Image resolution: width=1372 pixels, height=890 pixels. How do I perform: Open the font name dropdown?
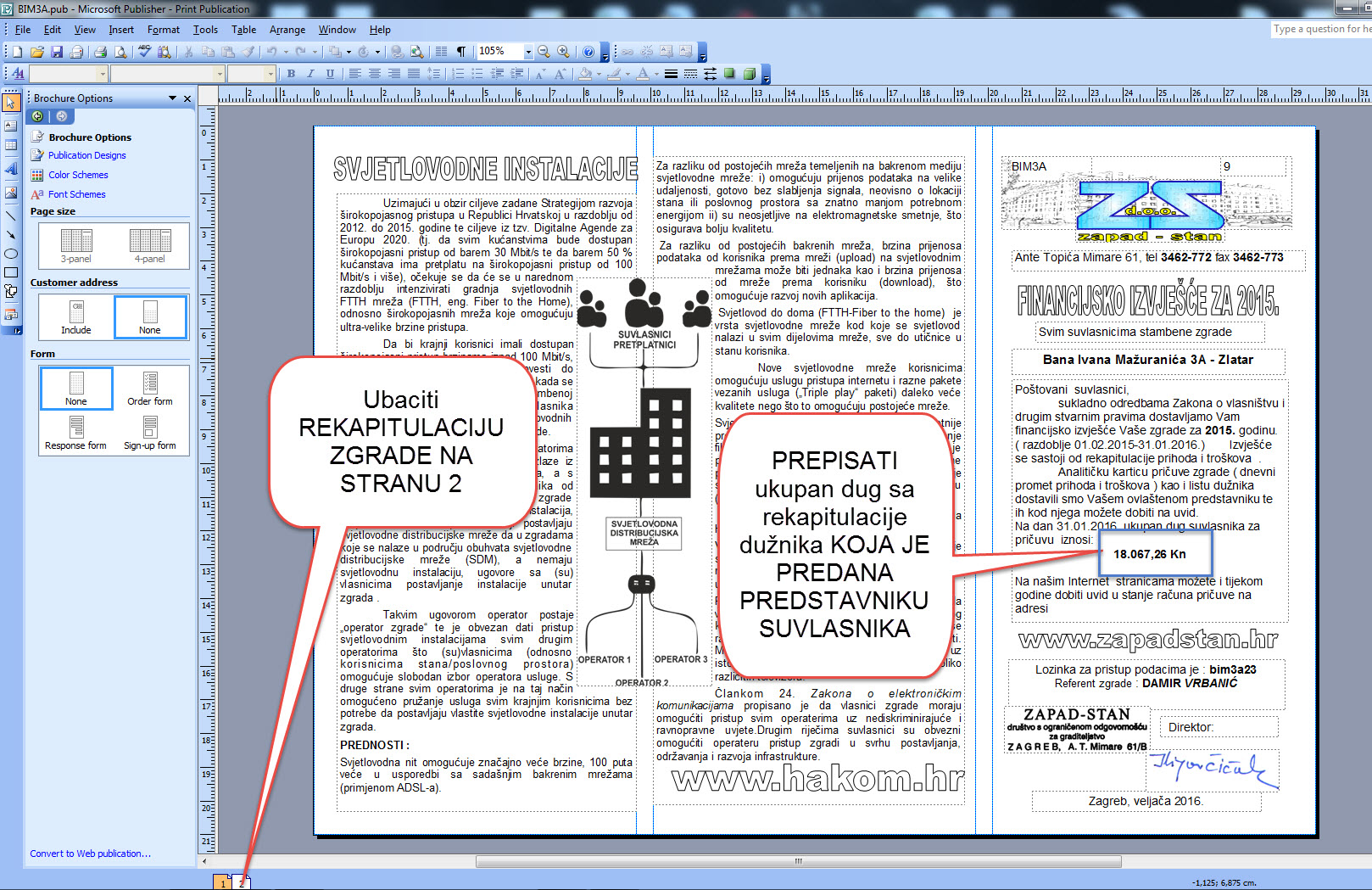220,74
